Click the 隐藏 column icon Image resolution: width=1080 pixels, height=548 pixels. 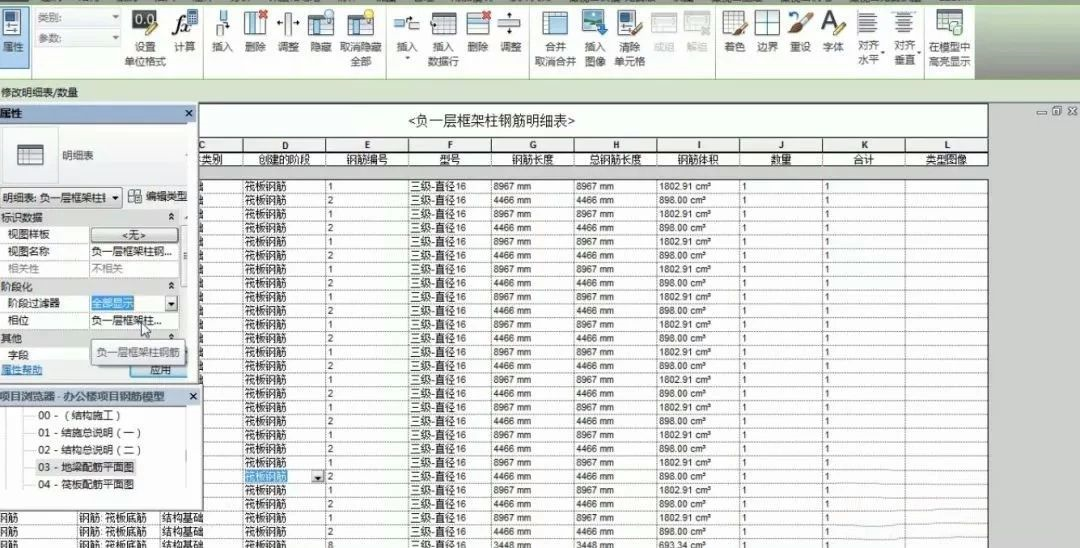320,24
